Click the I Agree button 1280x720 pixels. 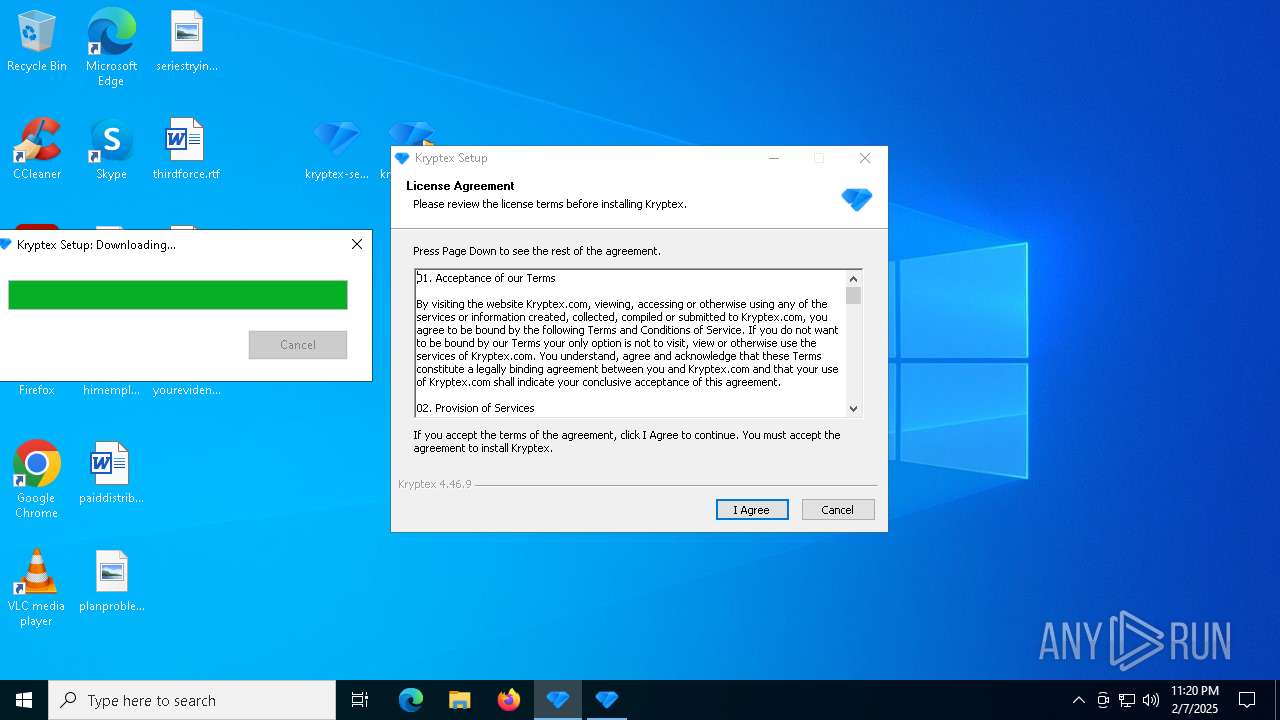(752, 510)
